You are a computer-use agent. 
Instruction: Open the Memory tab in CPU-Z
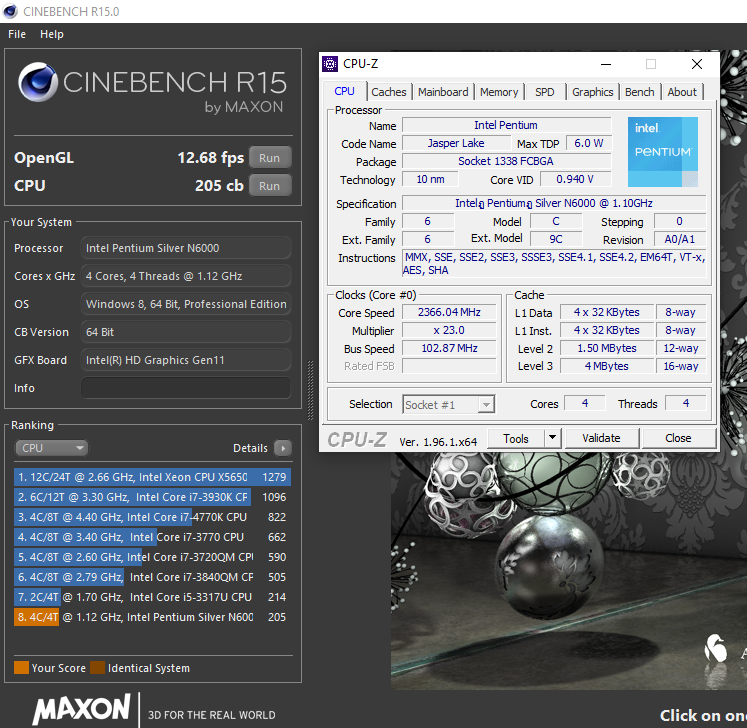[x=499, y=92]
